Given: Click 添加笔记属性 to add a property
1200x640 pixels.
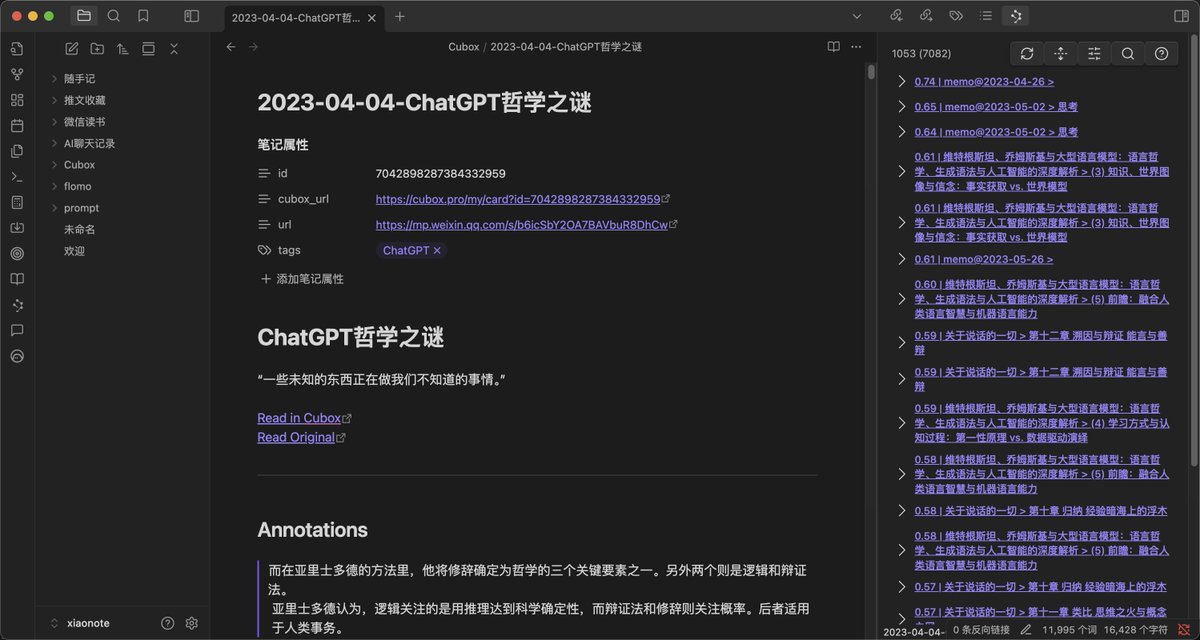Looking at the screenshot, I should 301,279.
